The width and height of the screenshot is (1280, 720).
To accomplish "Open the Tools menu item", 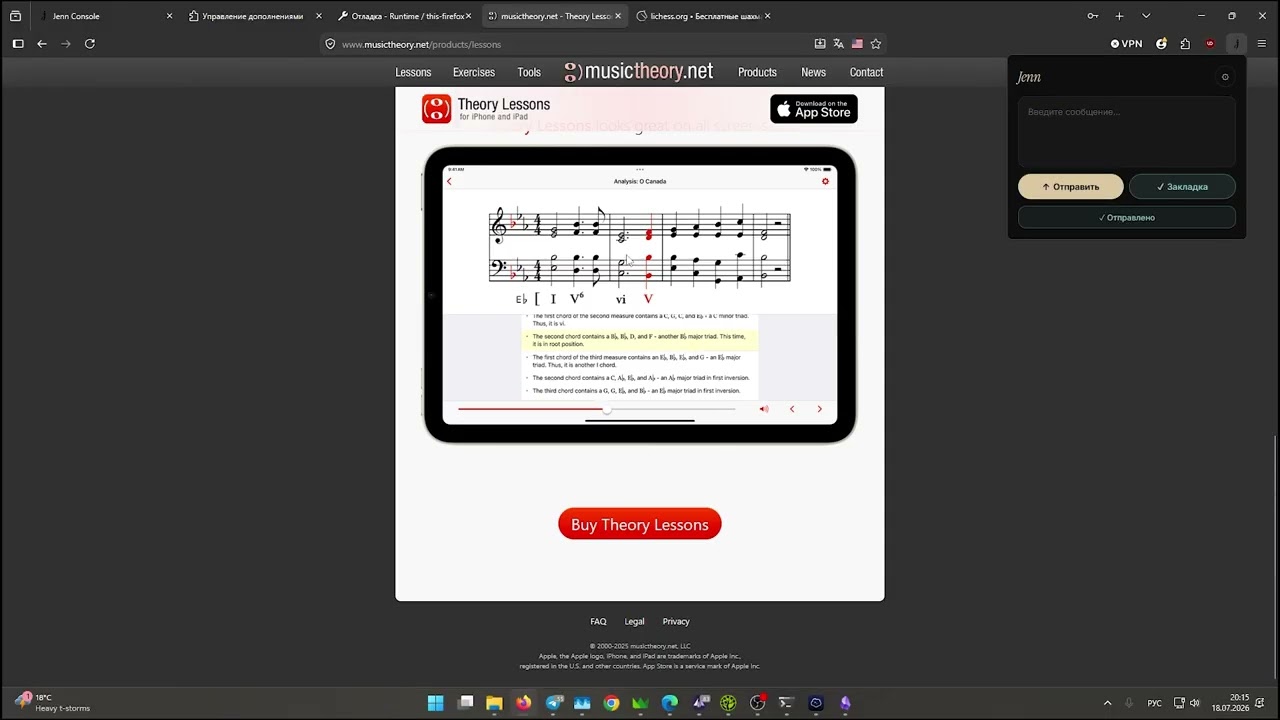I will [529, 72].
